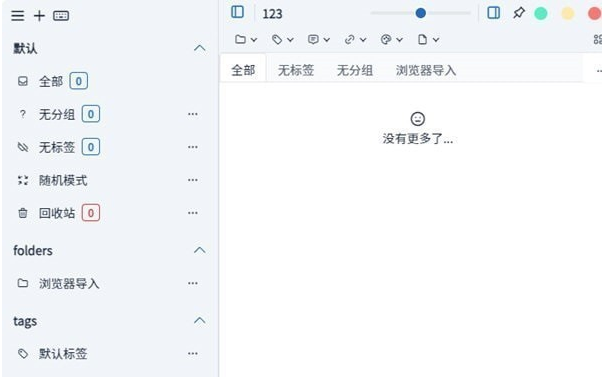Image resolution: width=606 pixels, height=377 pixels.
Task: Click the 123 title text
Action: [x=272, y=14]
